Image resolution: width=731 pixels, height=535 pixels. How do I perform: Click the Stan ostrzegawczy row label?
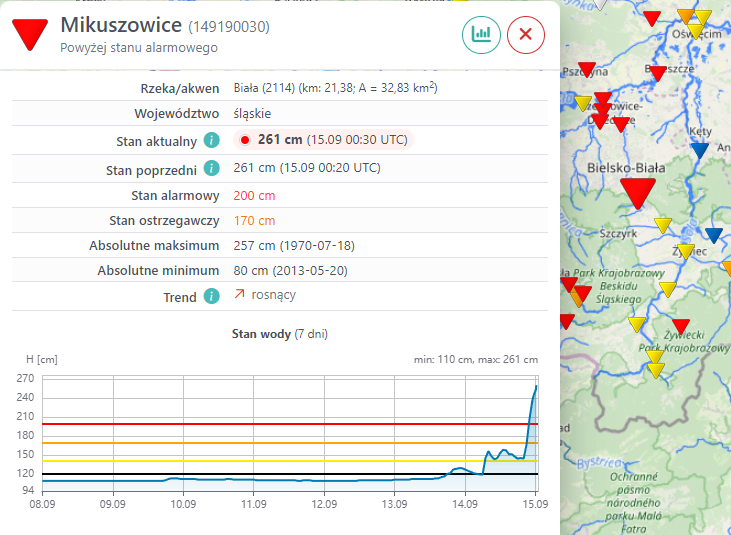coord(165,221)
